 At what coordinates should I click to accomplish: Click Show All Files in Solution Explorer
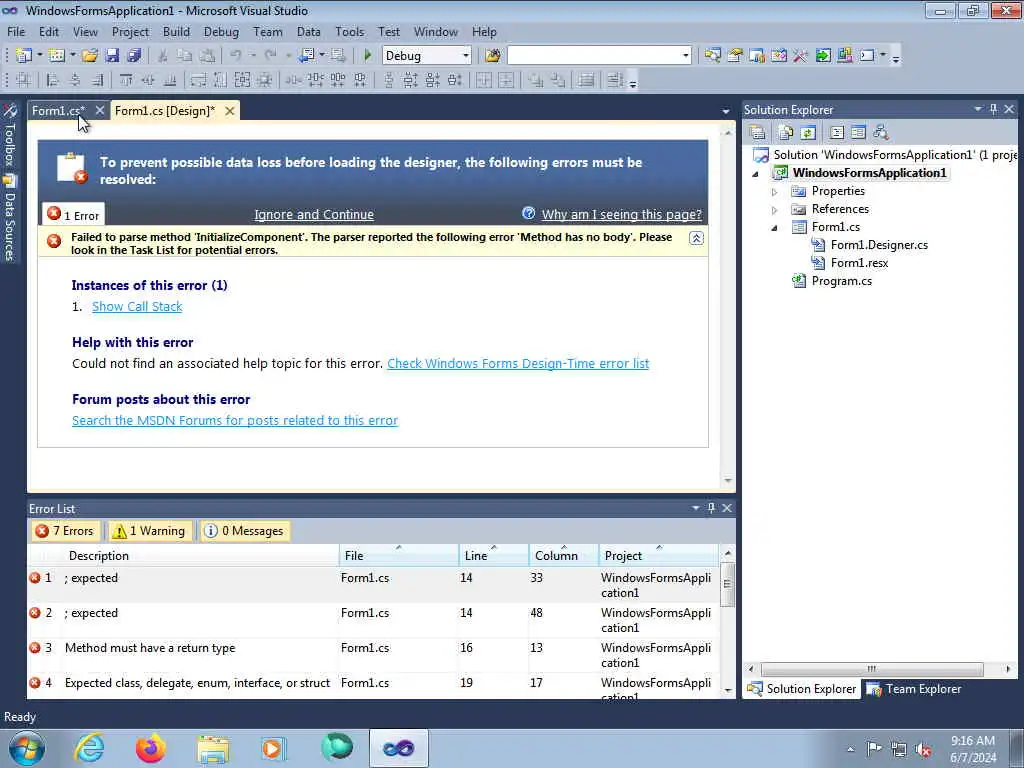tap(786, 133)
